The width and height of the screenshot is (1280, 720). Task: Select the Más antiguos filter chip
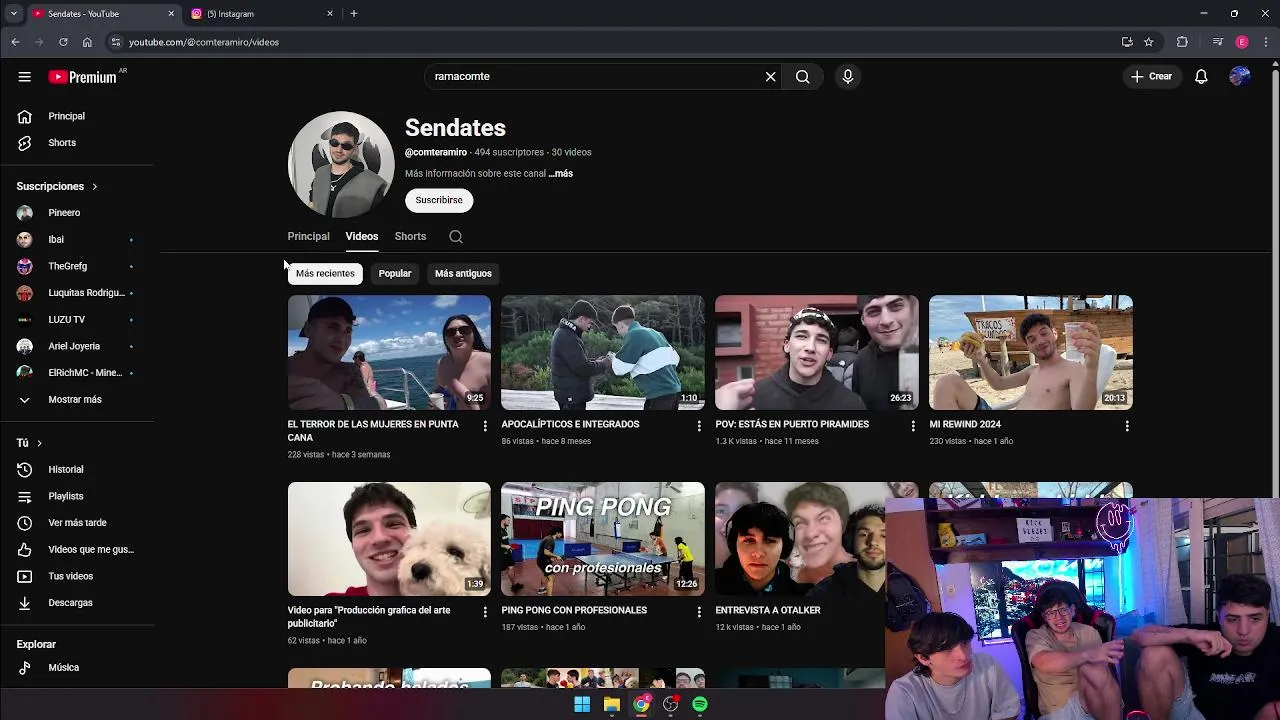click(463, 273)
